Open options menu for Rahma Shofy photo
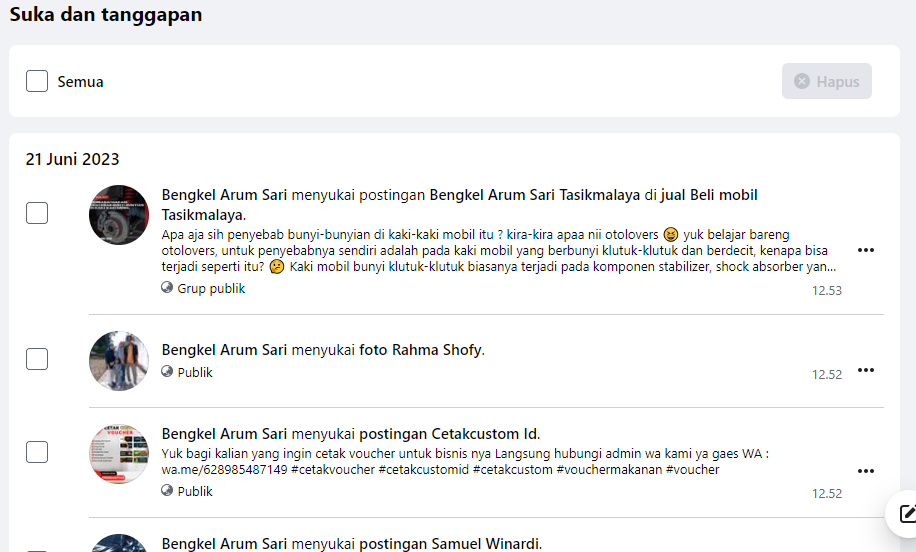Image resolution: width=916 pixels, height=552 pixels. [x=865, y=370]
